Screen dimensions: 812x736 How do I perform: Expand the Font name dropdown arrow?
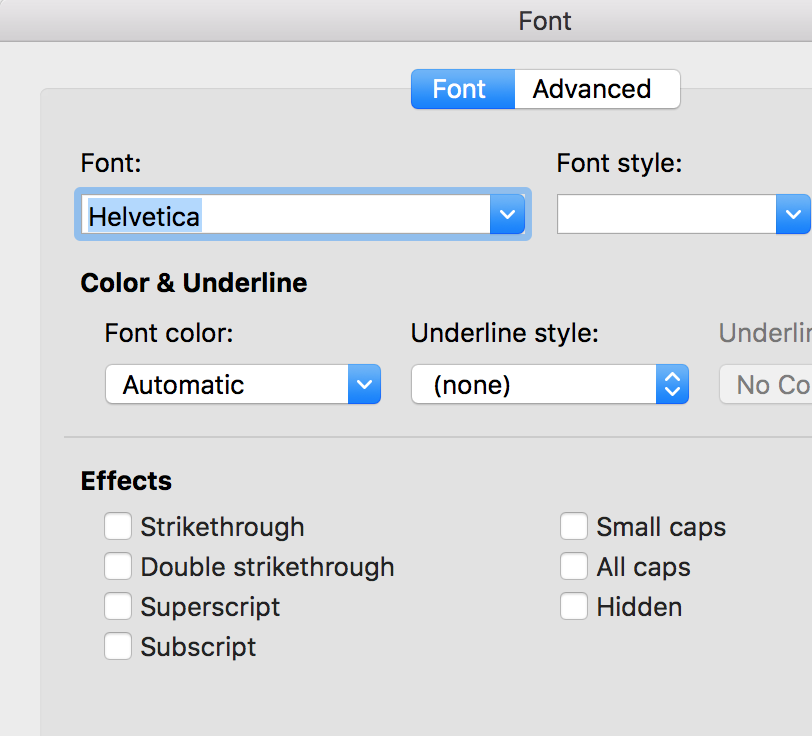coord(507,215)
